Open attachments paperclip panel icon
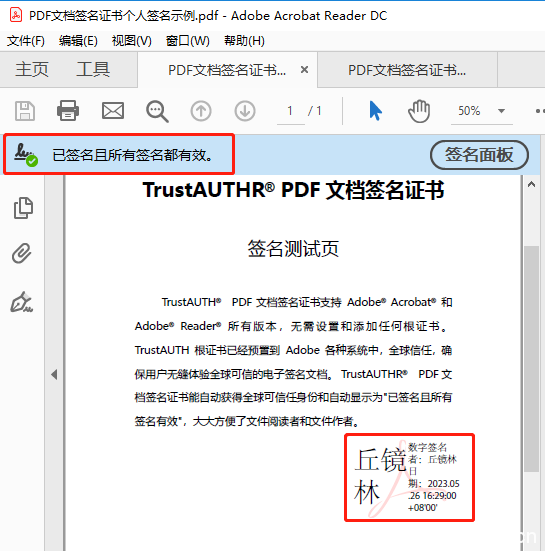545x551 pixels. click(x=22, y=253)
